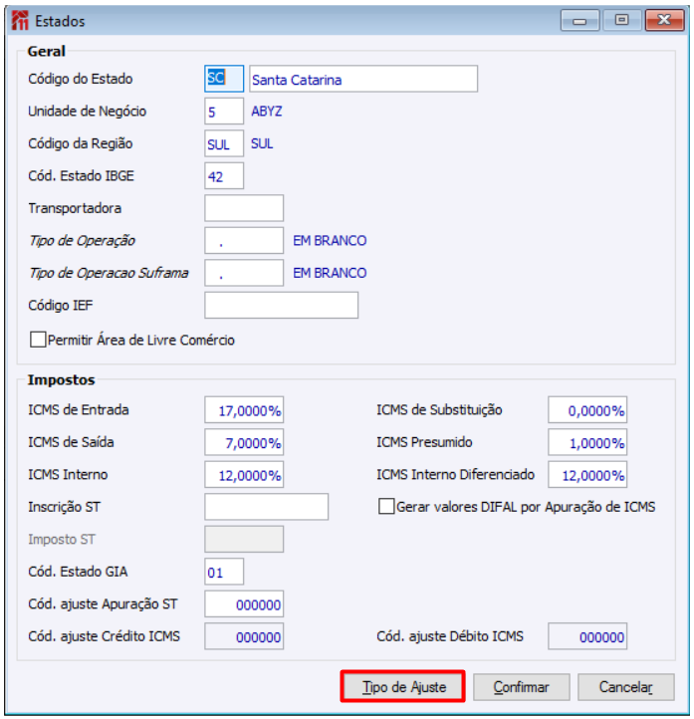
Task: Click the state name field Santa Catarina
Action: (363, 79)
